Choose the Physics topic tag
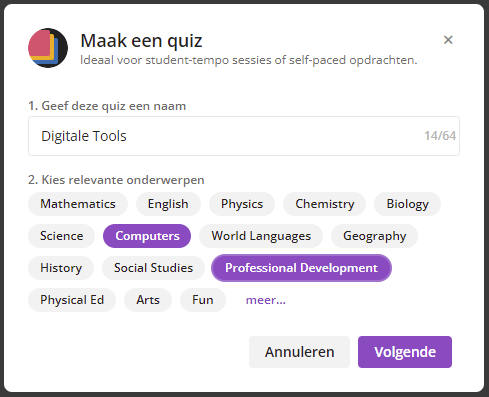The image size is (489, 397). click(x=242, y=204)
